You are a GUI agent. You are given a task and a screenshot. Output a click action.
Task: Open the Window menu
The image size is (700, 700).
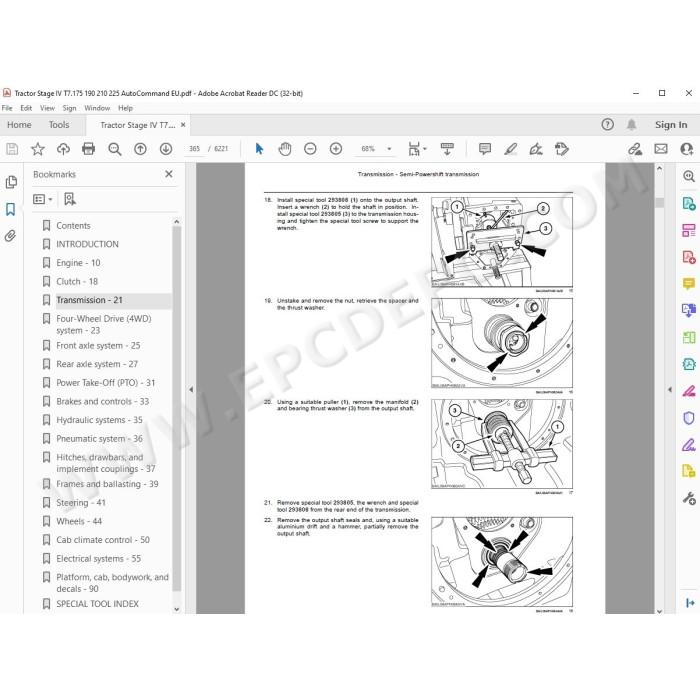[x=97, y=108]
